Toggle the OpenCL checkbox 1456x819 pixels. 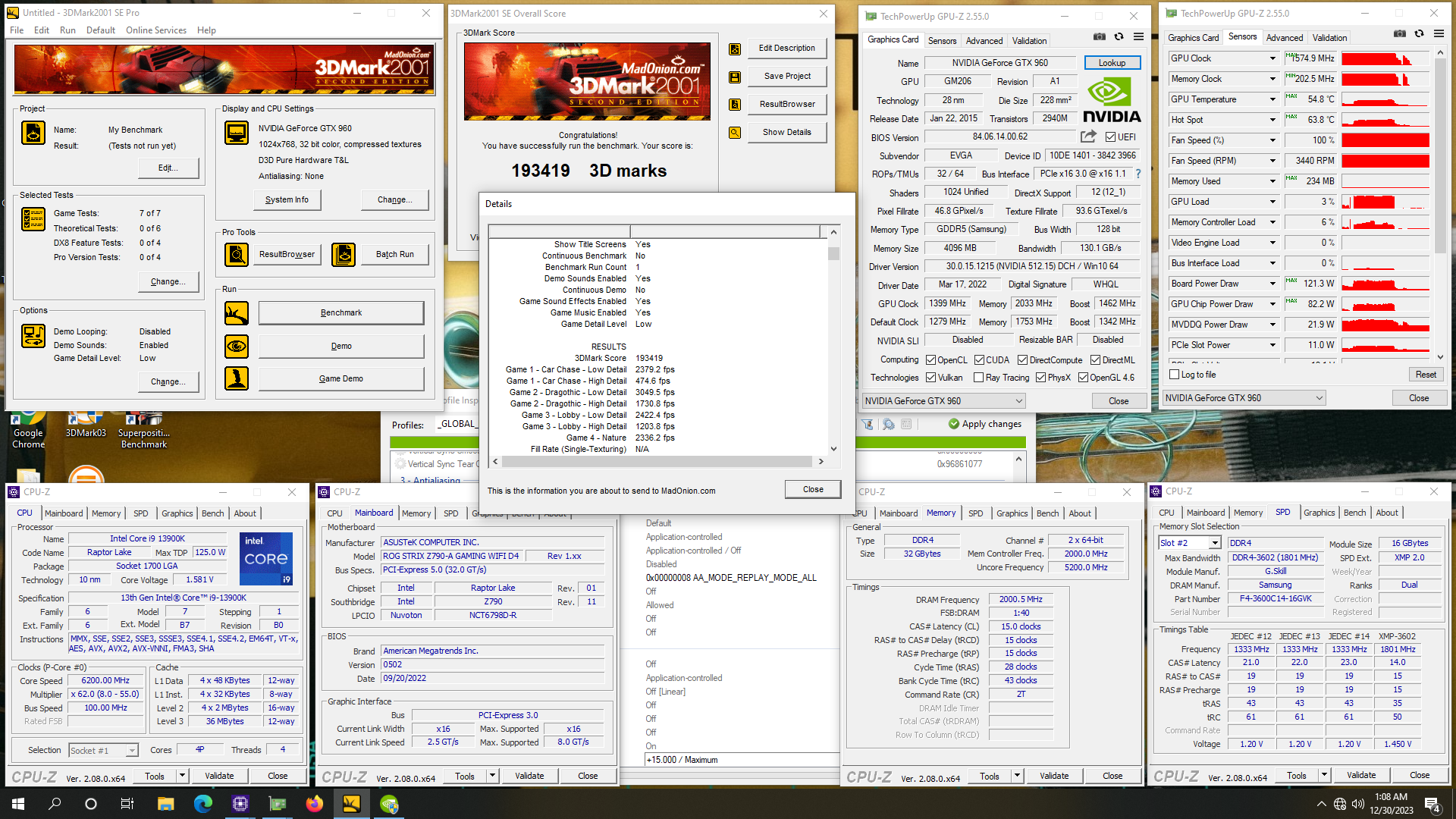pos(930,360)
